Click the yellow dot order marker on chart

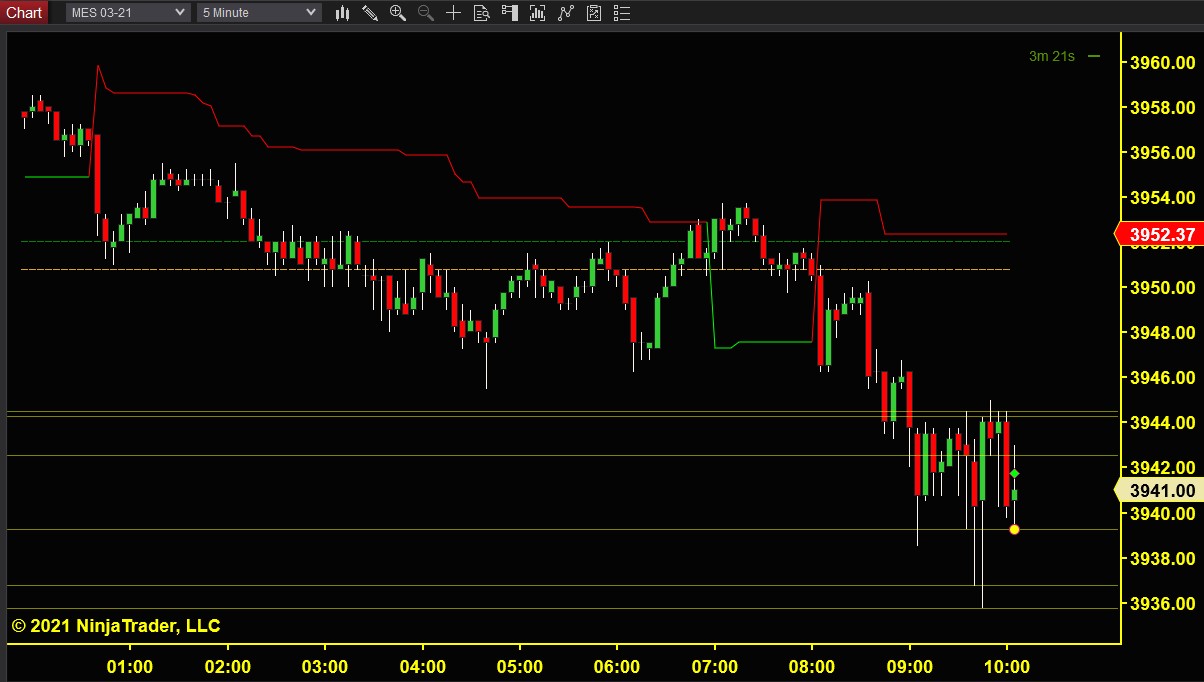(x=1014, y=529)
